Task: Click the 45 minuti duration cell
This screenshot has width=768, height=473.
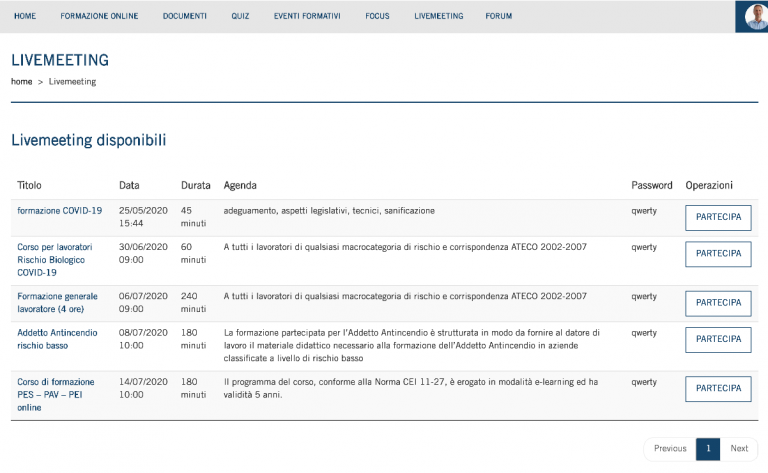Action: point(193,217)
